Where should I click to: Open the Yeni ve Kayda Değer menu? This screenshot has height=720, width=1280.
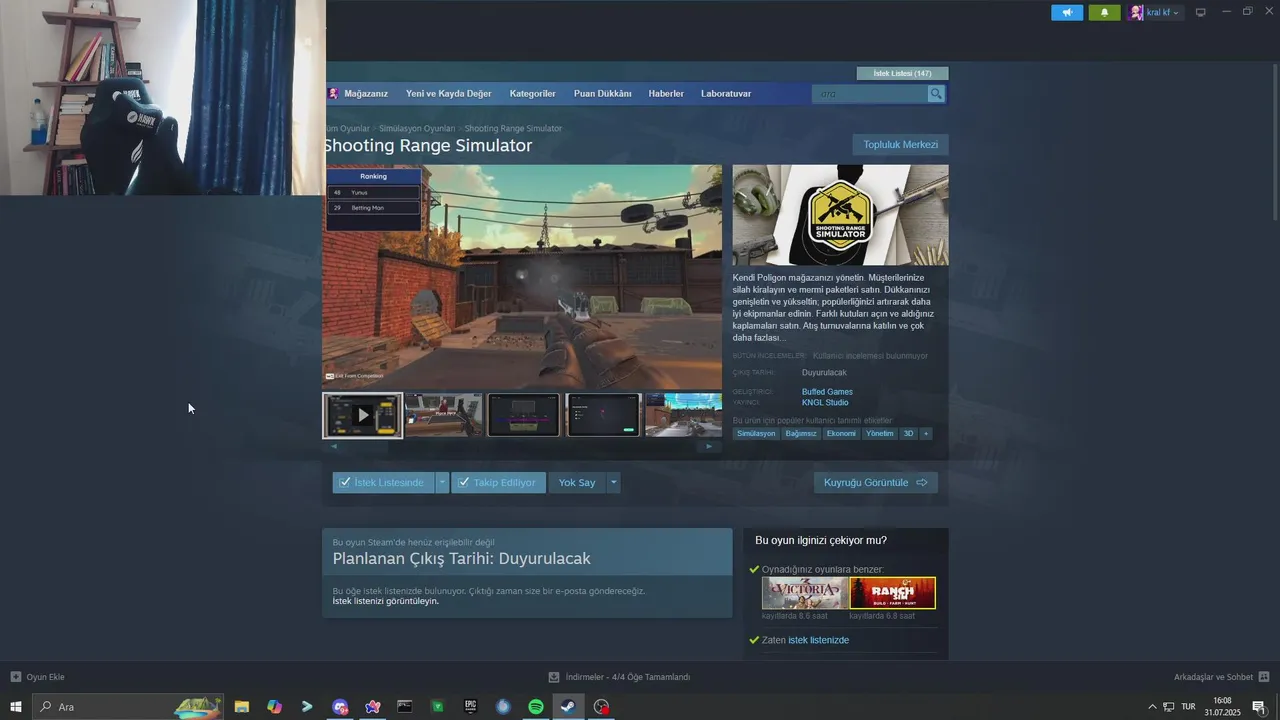pyautogui.click(x=448, y=93)
